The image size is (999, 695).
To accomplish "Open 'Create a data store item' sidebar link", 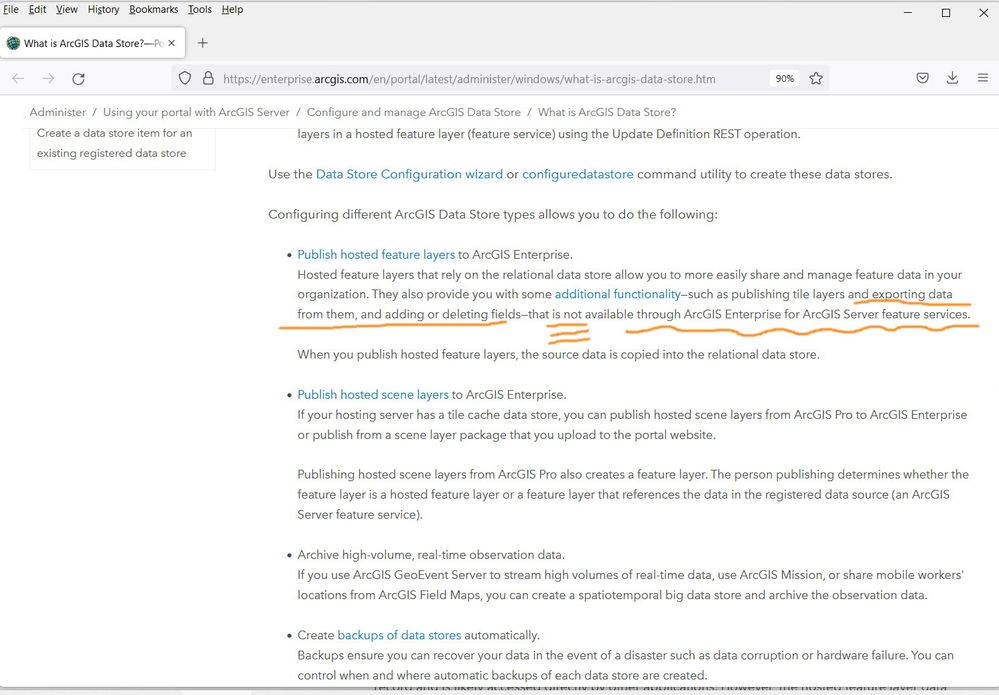I will (114, 143).
